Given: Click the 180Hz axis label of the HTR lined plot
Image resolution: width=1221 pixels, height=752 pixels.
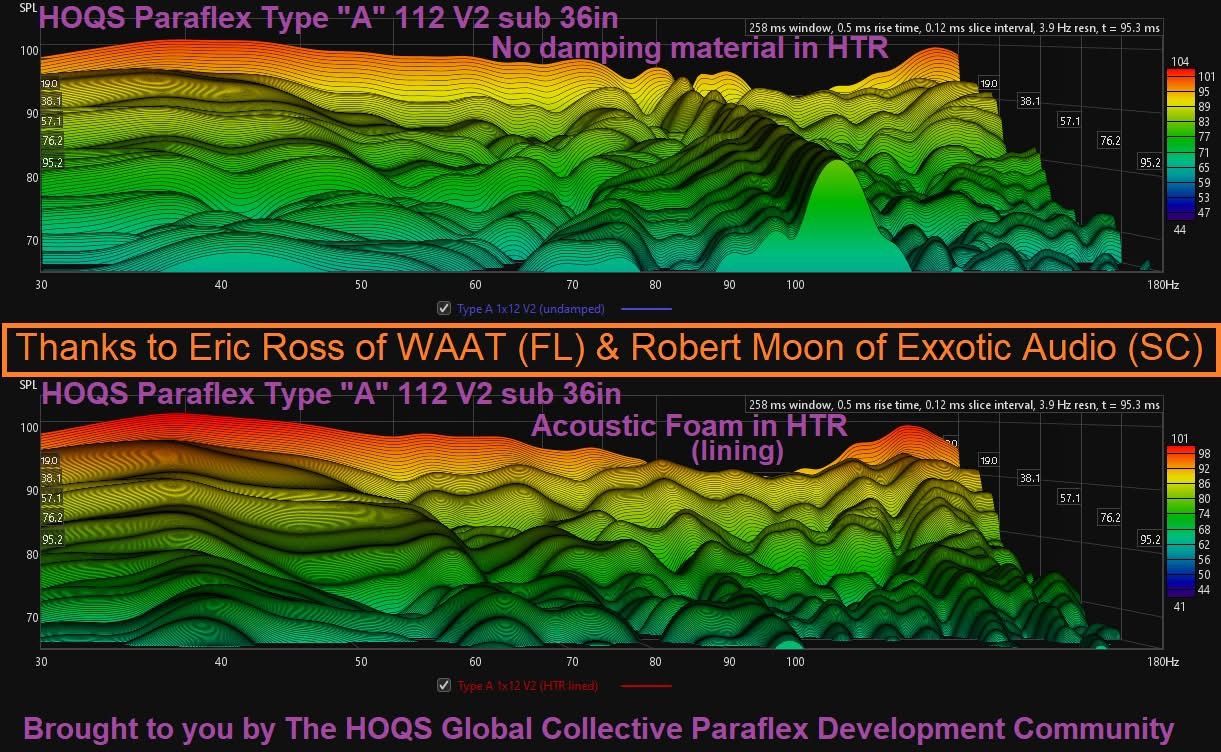Looking at the screenshot, I should coord(1163,662).
